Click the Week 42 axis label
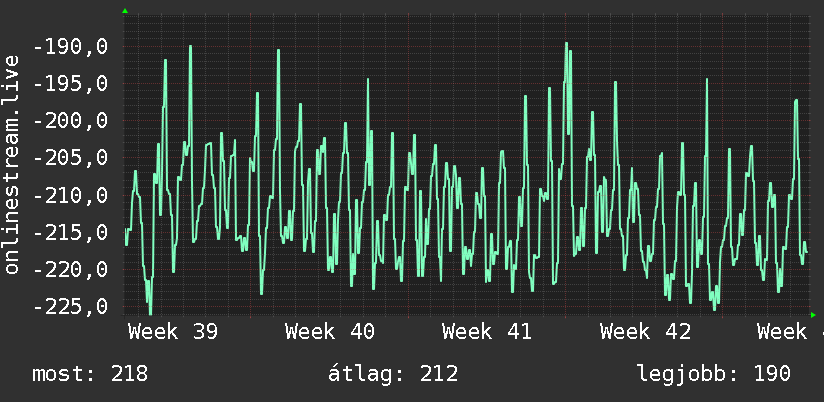The width and height of the screenshot is (824, 402). [x=646, y=332]
